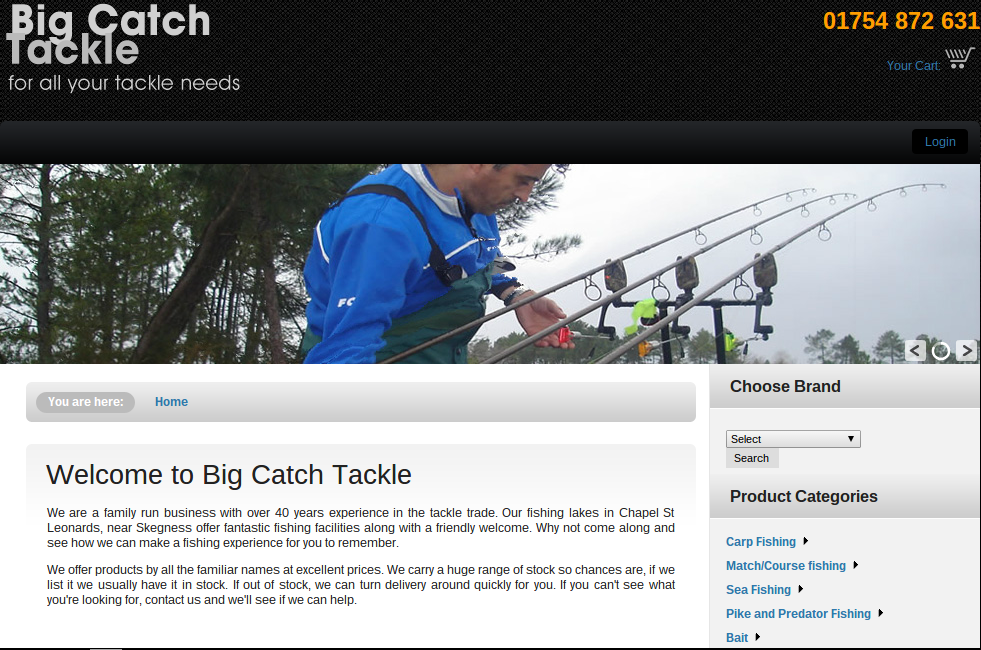Expand the Bait category arrow
Image resolution: width=981 pixels, height=650 pixels.
click(758, 637)
